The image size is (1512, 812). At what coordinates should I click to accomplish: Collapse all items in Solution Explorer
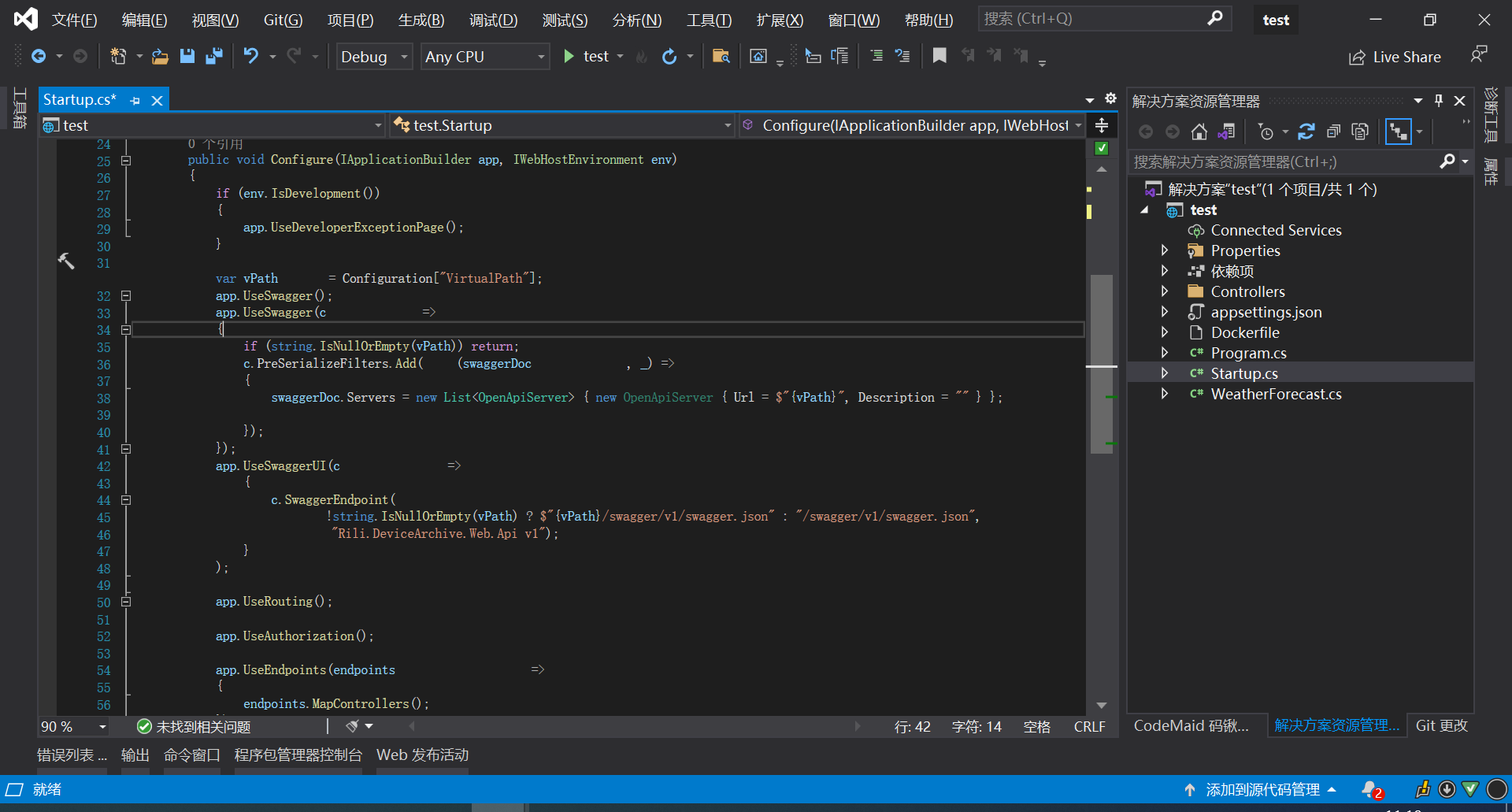[x=1333, y=132]
